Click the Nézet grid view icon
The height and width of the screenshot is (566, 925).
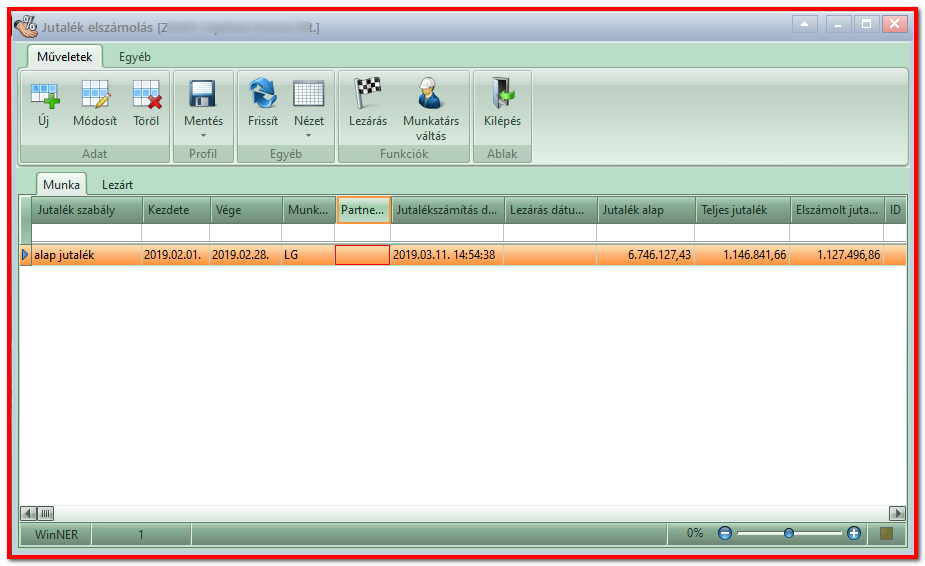pyautogui.click(x=309, y=94)
